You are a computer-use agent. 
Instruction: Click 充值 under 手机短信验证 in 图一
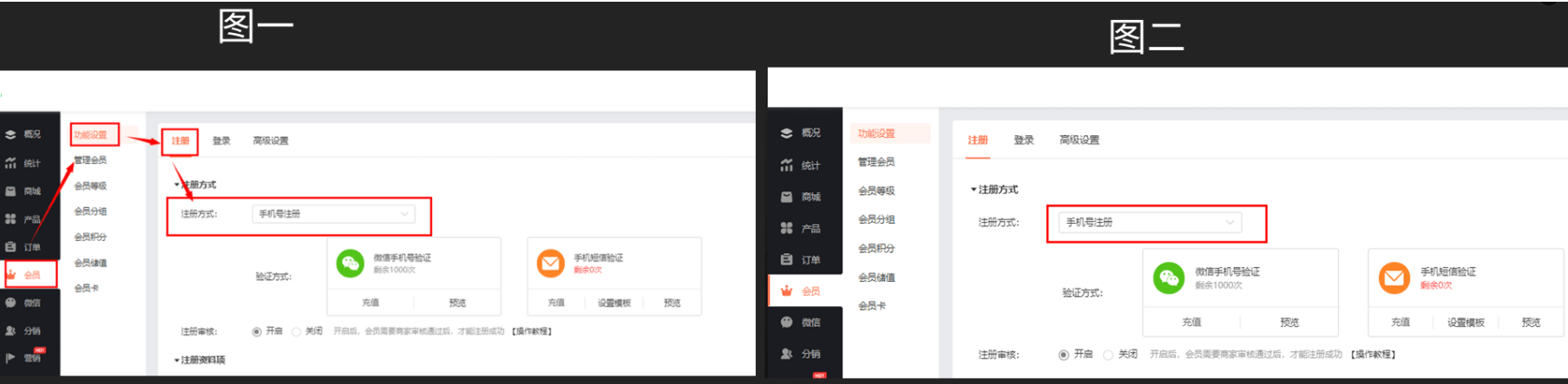pyautogui.click(x=556, y=303)
